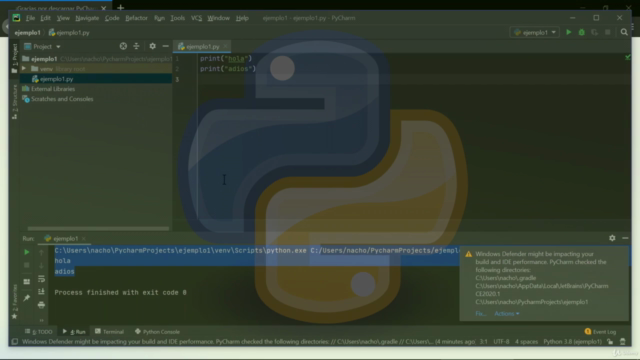Viewport: 640px width, 360px height.
Task: Rerun ejemplo1 in the Run panel
Action: tap(27, 252)
